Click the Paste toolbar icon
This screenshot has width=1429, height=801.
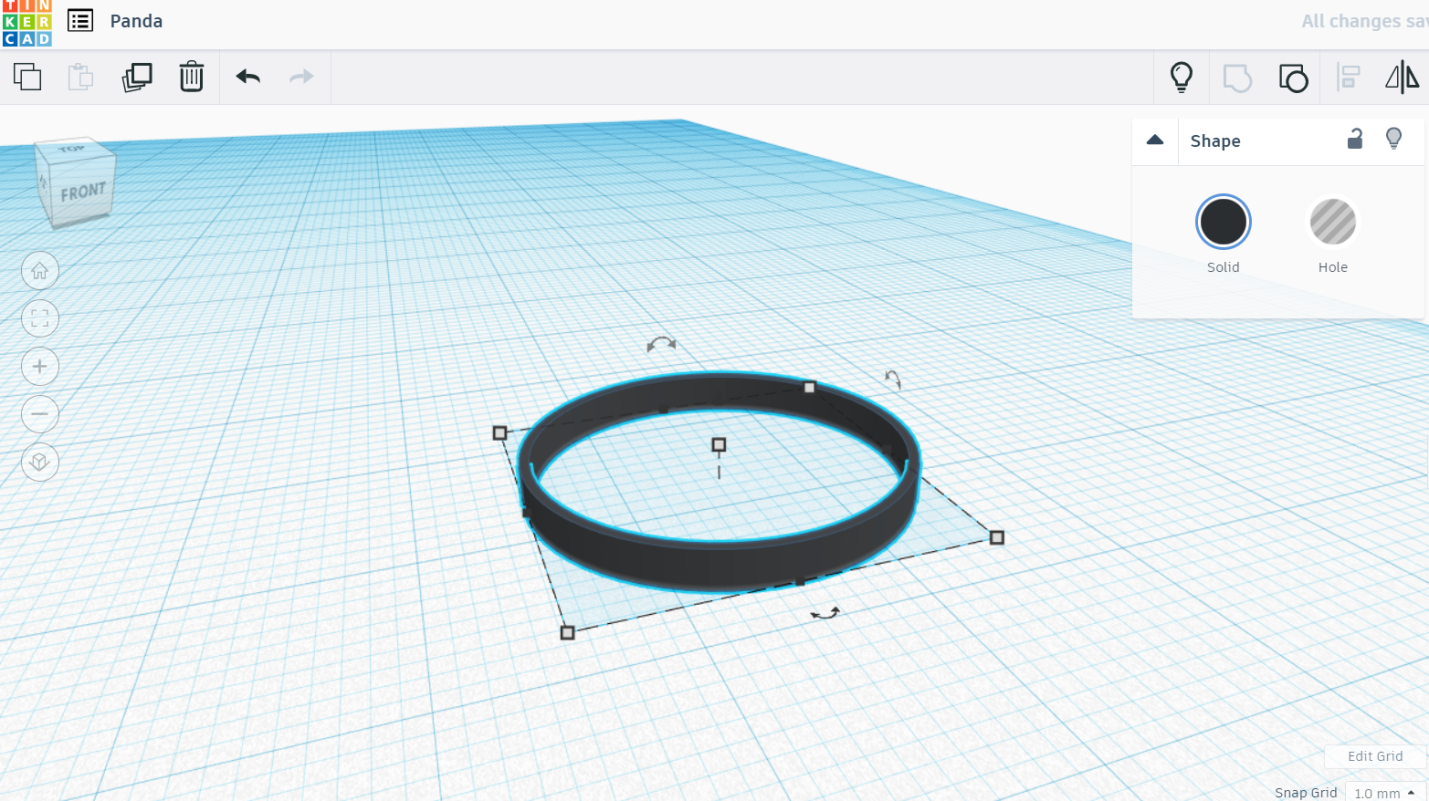pos(81,77)
